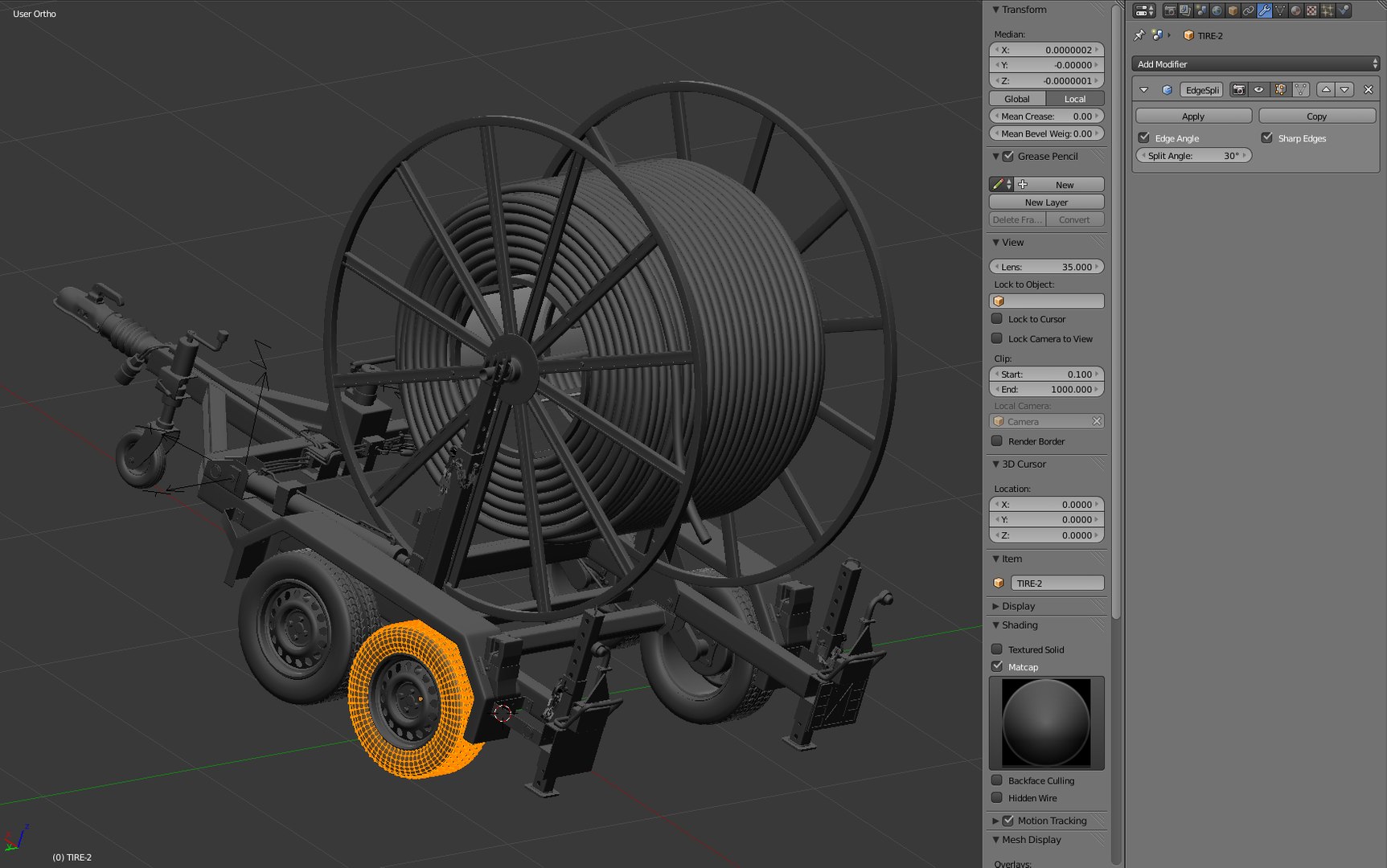This screenshot has height=868, width=1387.
Task: Open the Render properties tab
Action: [x=1170, y=10]
